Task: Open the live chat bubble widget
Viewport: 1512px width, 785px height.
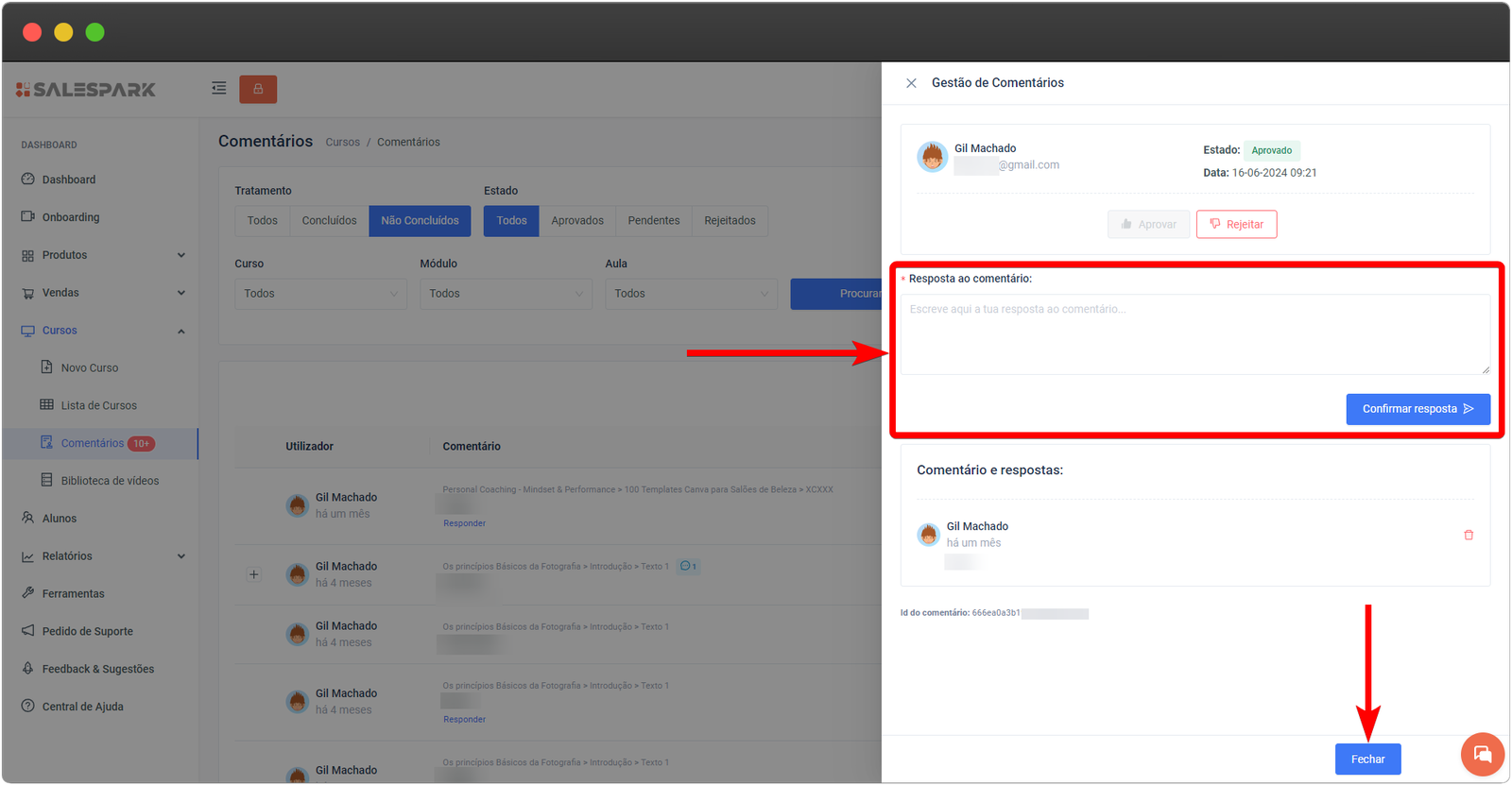Action: [1482, 754]
